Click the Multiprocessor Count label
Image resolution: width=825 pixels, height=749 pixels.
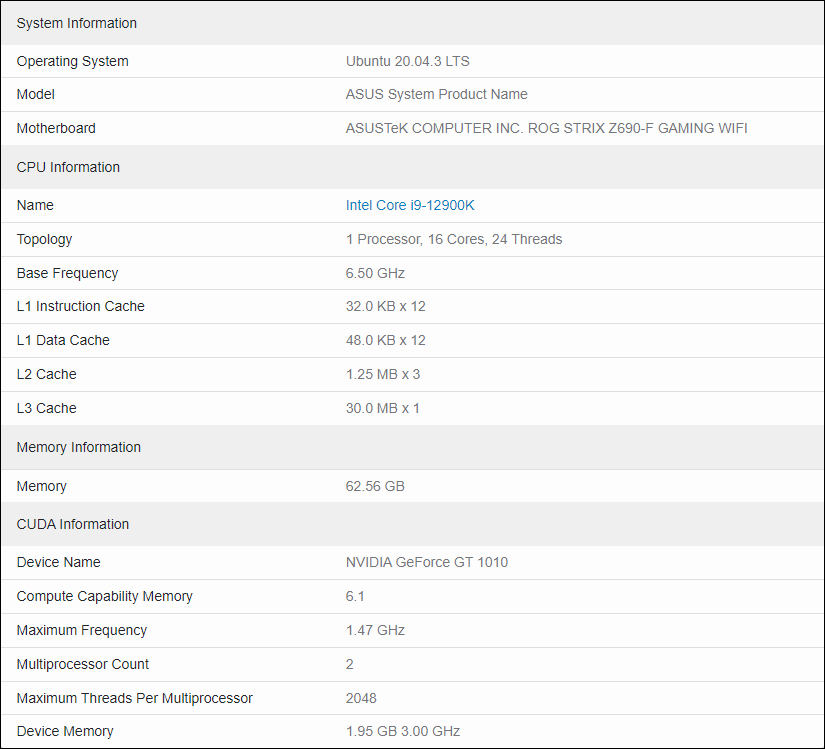pos(83,664)
